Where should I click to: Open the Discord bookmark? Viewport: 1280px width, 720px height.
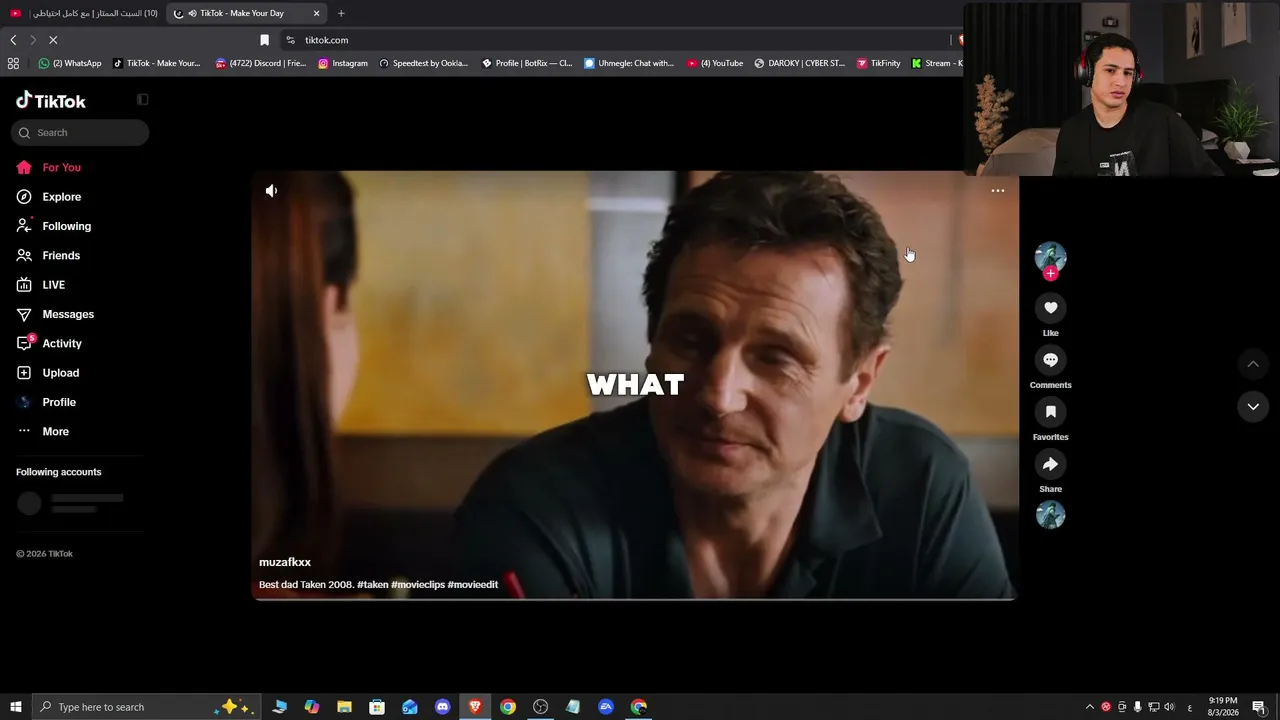pos(261,63)
